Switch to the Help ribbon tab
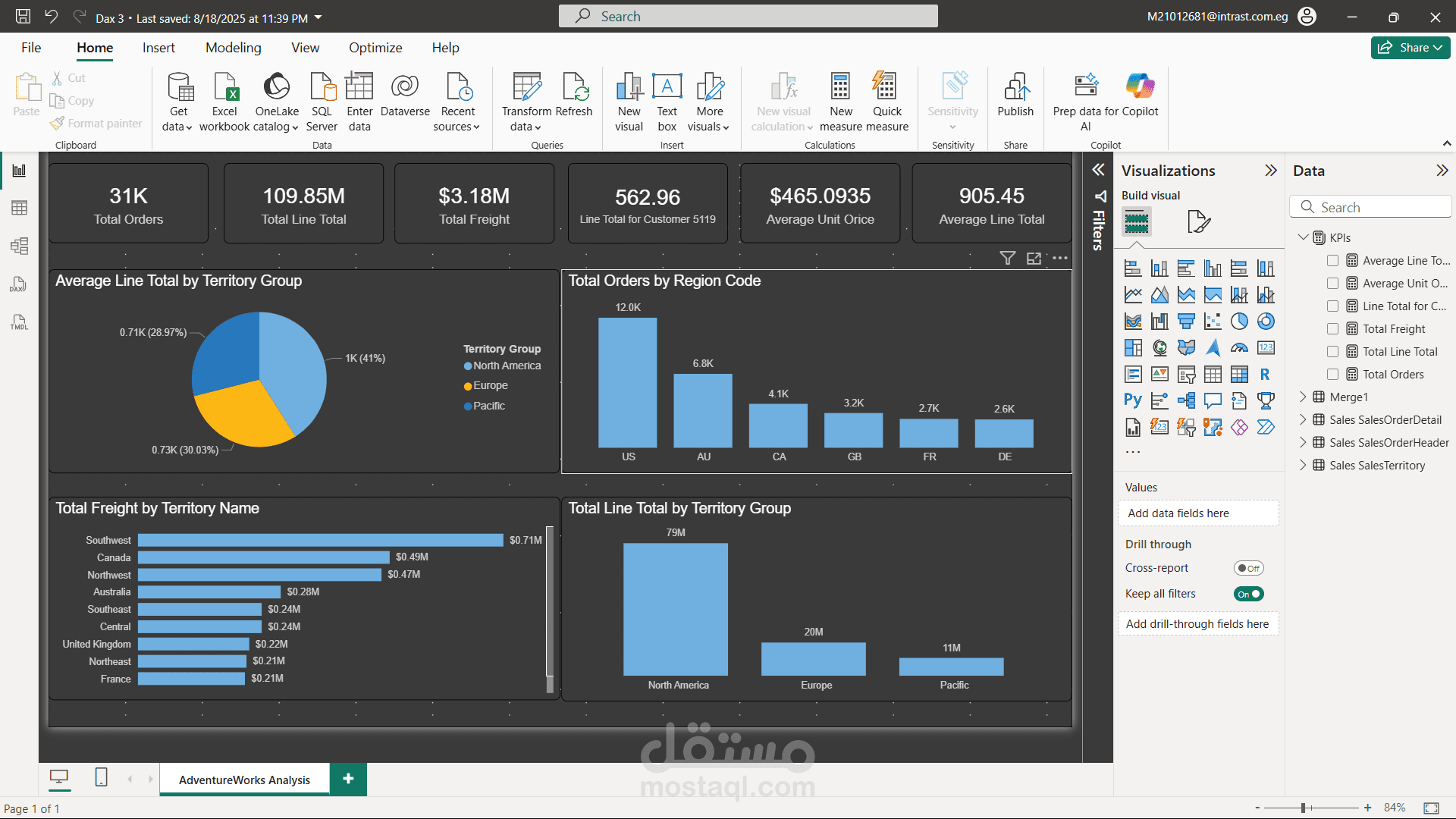Image resolution: width=1456 pixels, height=819 pixels. [446, 48]
